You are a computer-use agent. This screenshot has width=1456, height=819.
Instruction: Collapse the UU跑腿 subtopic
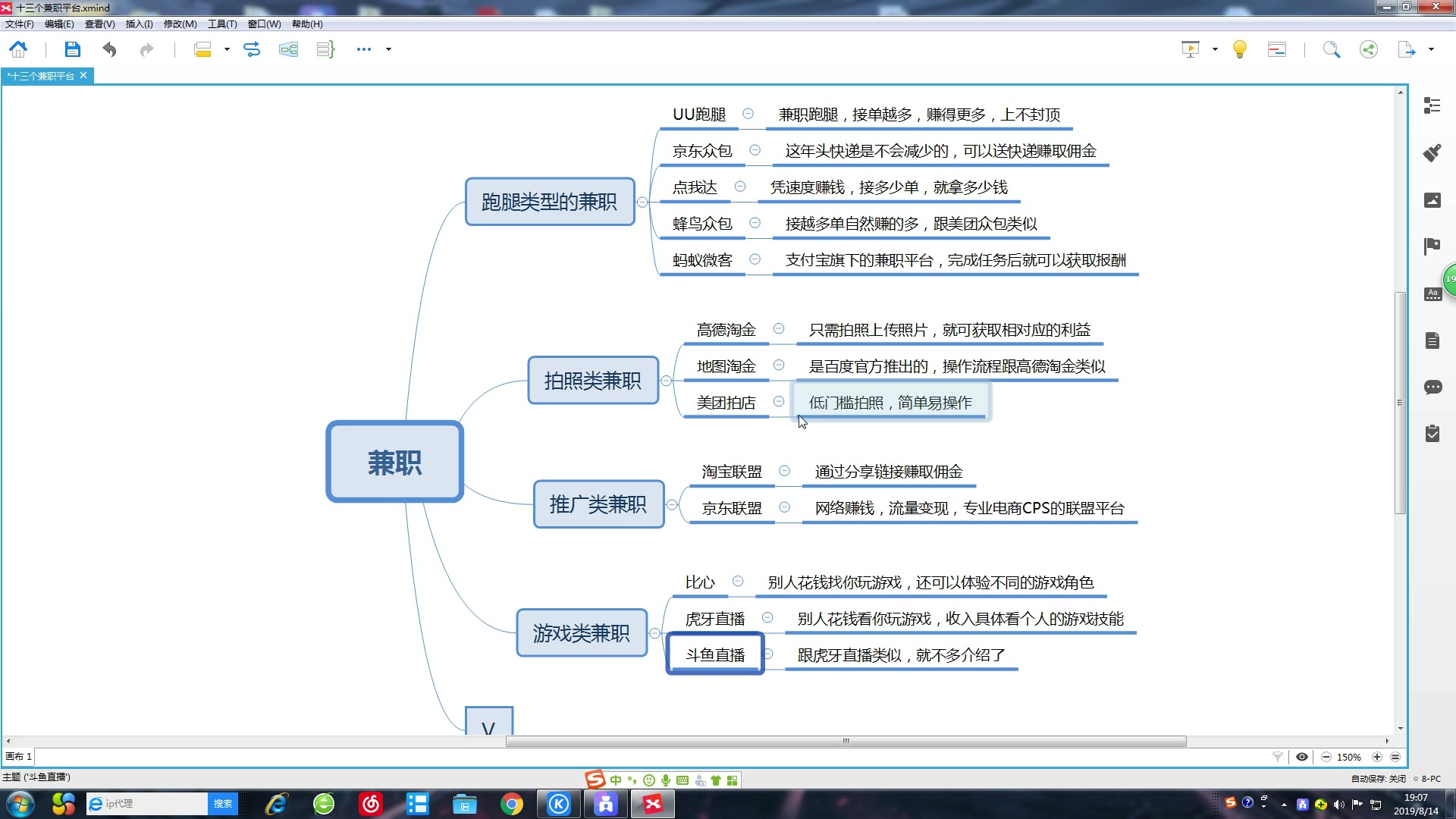pos(748,113)
